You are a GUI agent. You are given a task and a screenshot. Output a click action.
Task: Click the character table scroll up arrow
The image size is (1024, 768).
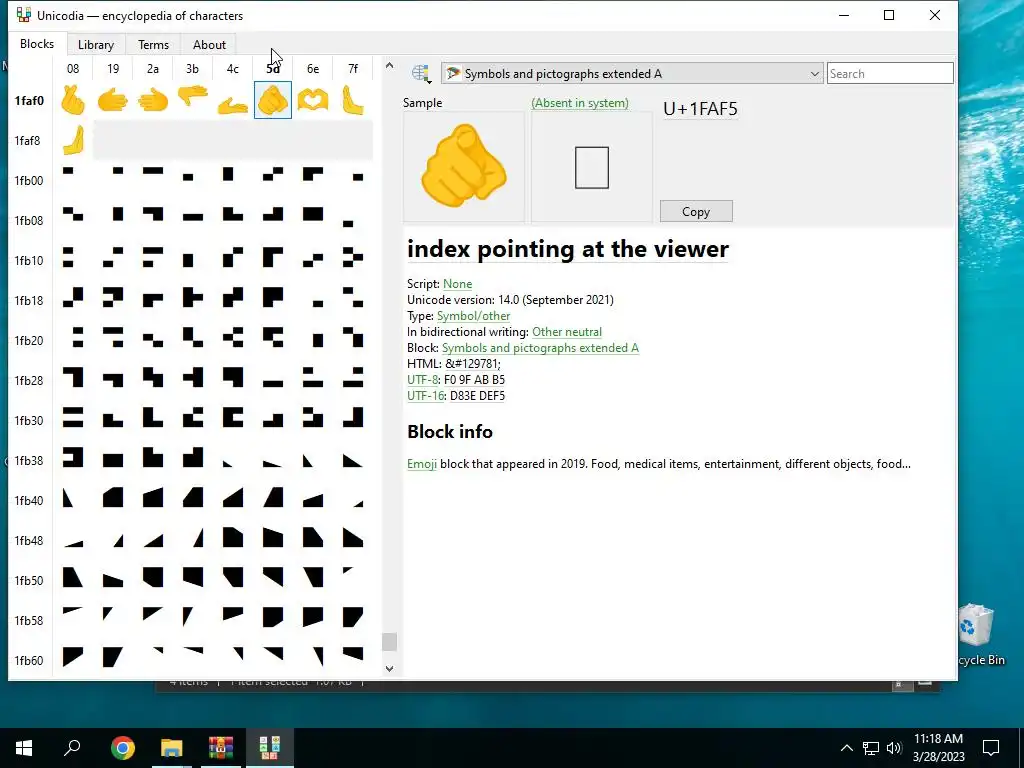pos(389,65)
